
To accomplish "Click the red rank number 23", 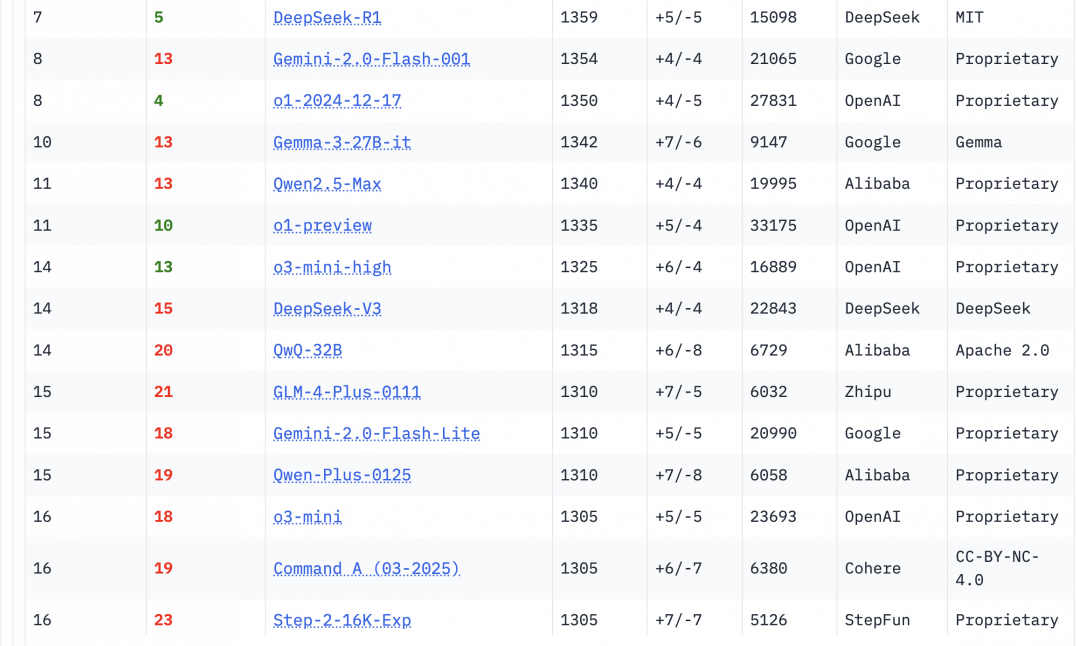I will [163, 620].
